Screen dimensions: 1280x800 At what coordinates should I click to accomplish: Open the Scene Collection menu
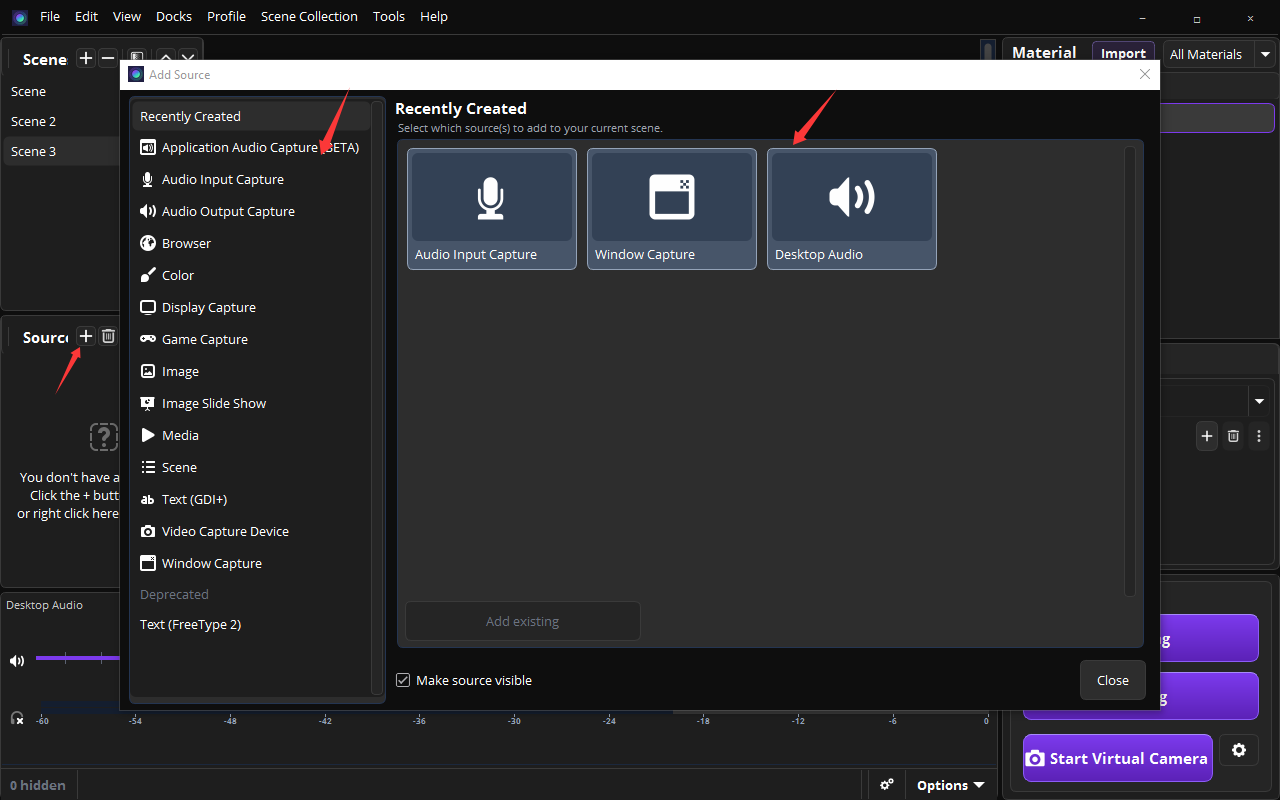coord(309,16)
